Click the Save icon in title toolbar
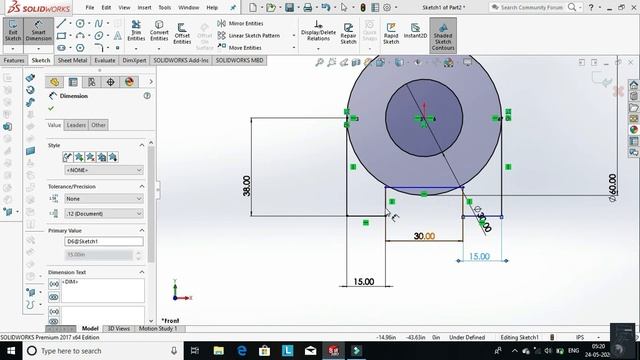This screenshot has height=360, width=640. tap(289, 7)
